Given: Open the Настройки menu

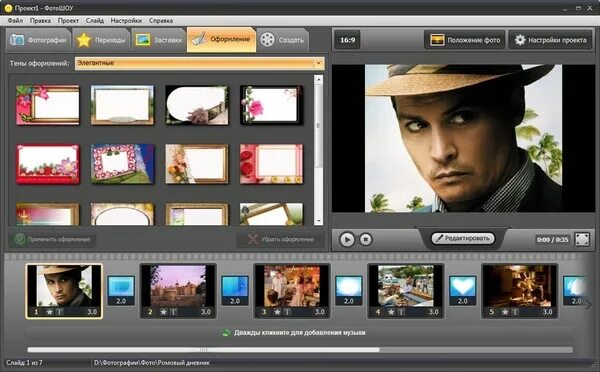Looking at the screenshot, I should click(x=126, y=21).
